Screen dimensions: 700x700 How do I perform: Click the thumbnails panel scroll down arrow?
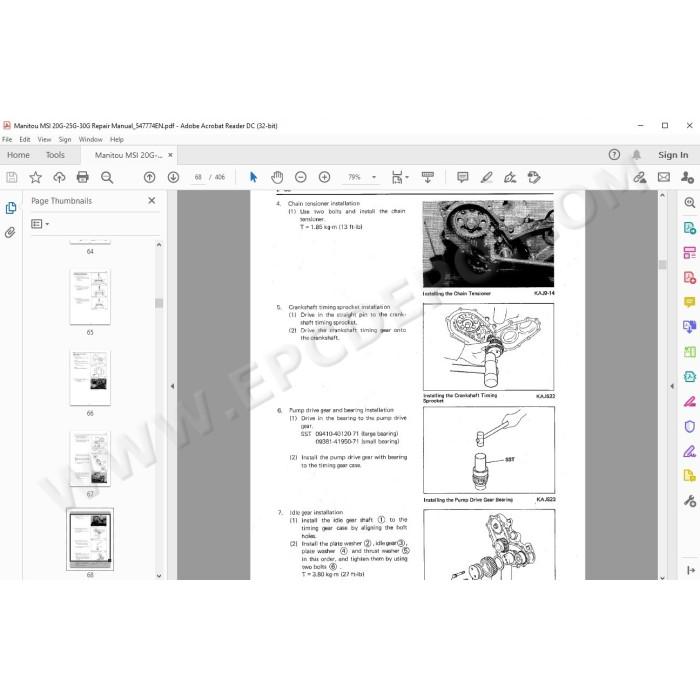[x=159, y=576]
